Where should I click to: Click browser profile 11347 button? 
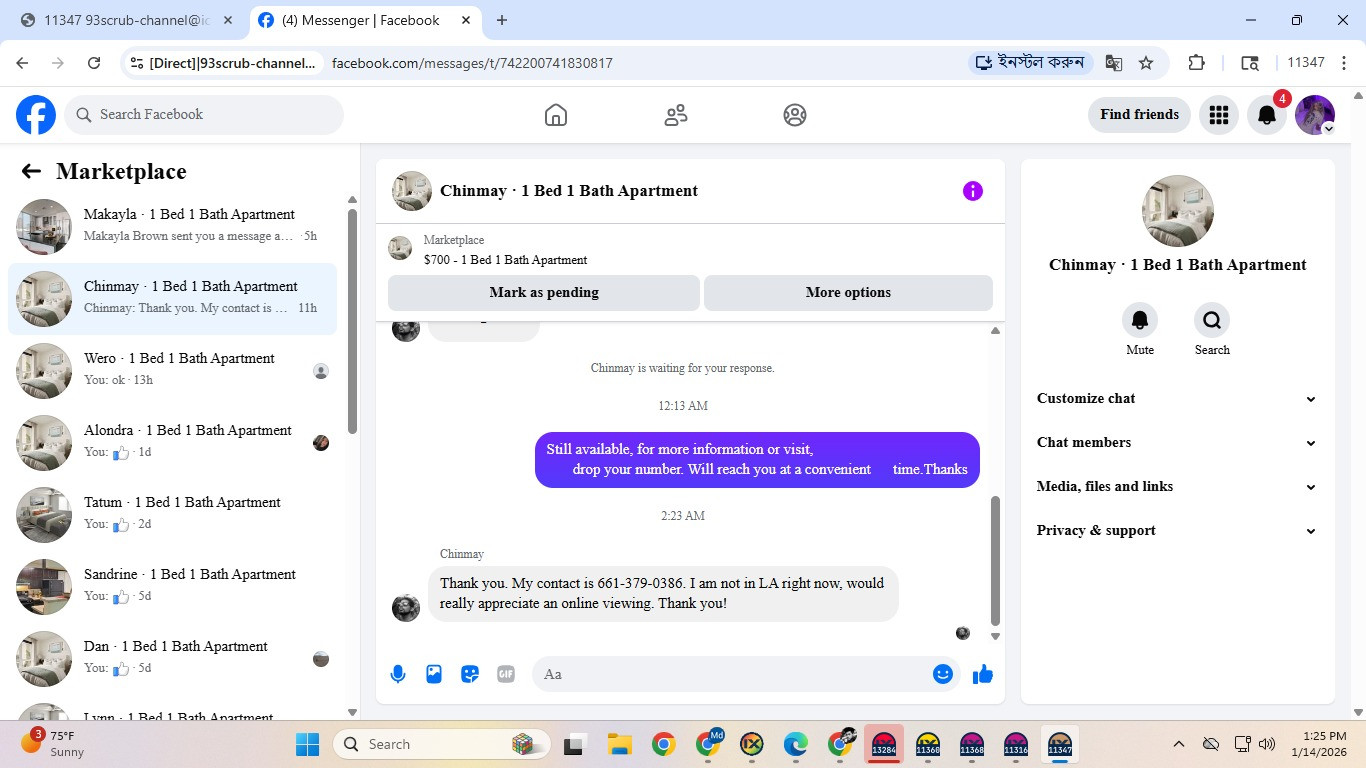click(x=1306, y=63)
